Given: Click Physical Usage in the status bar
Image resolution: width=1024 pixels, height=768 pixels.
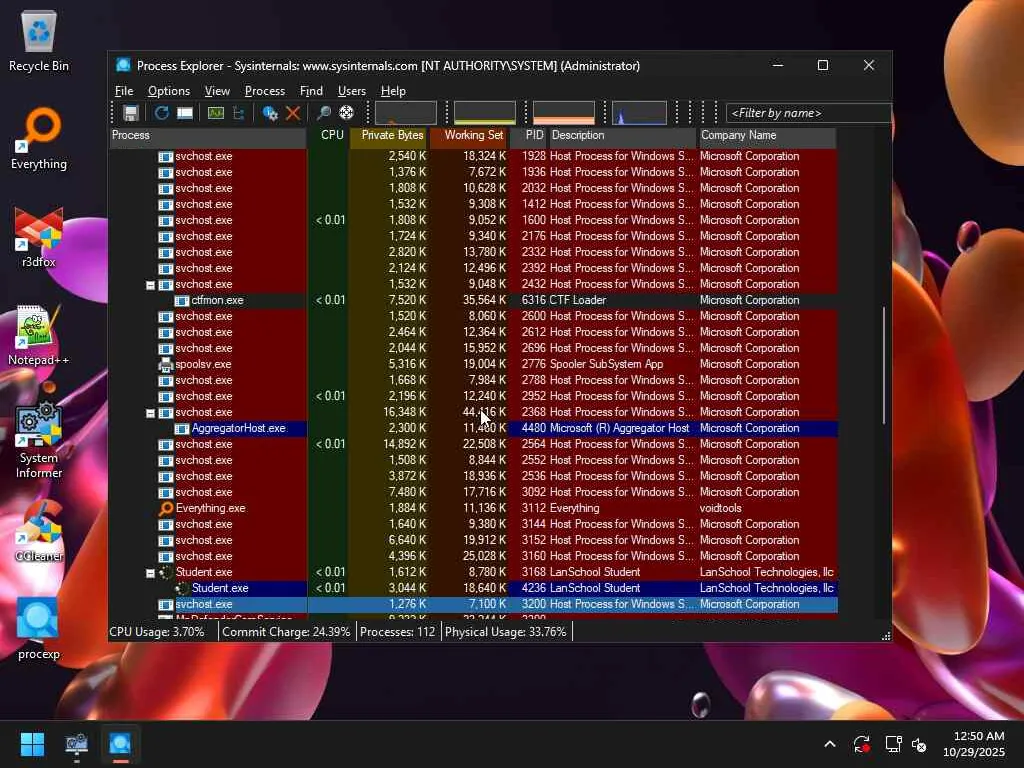Looking at the screenshot, I should pyautogui.click(x=505, y=632).
